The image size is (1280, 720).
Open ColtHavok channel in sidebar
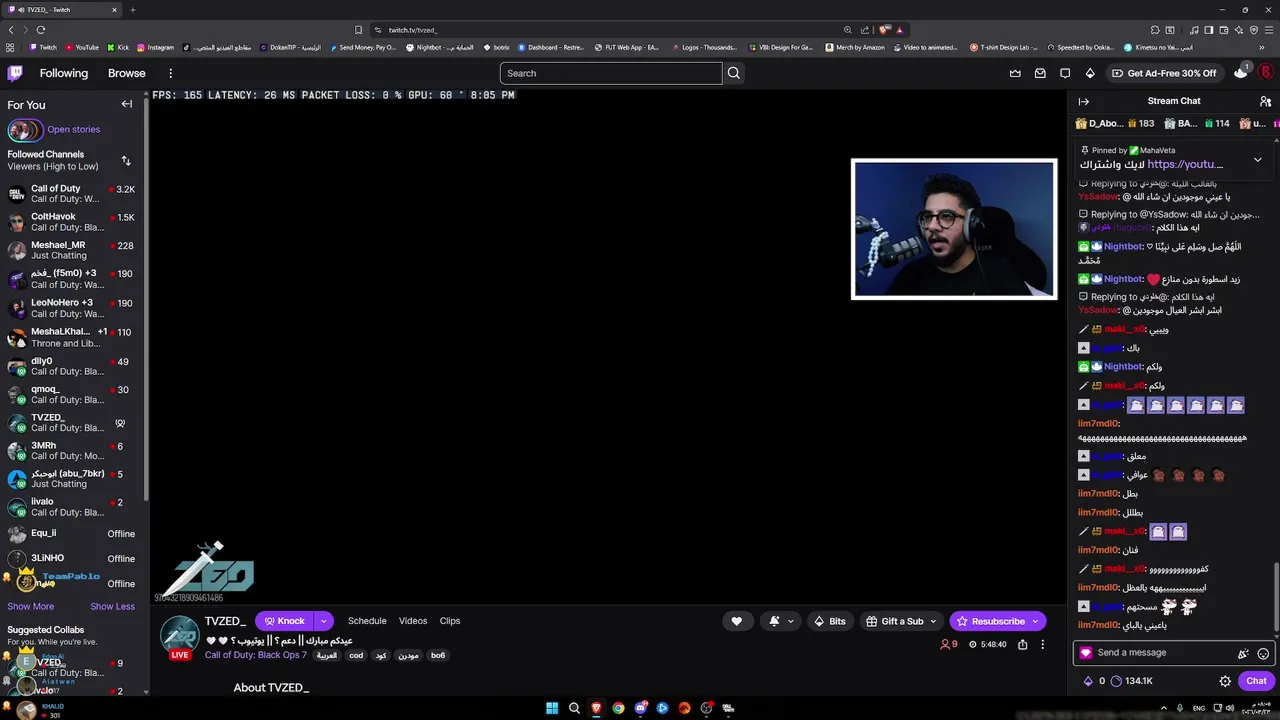(x=74, y=222)
